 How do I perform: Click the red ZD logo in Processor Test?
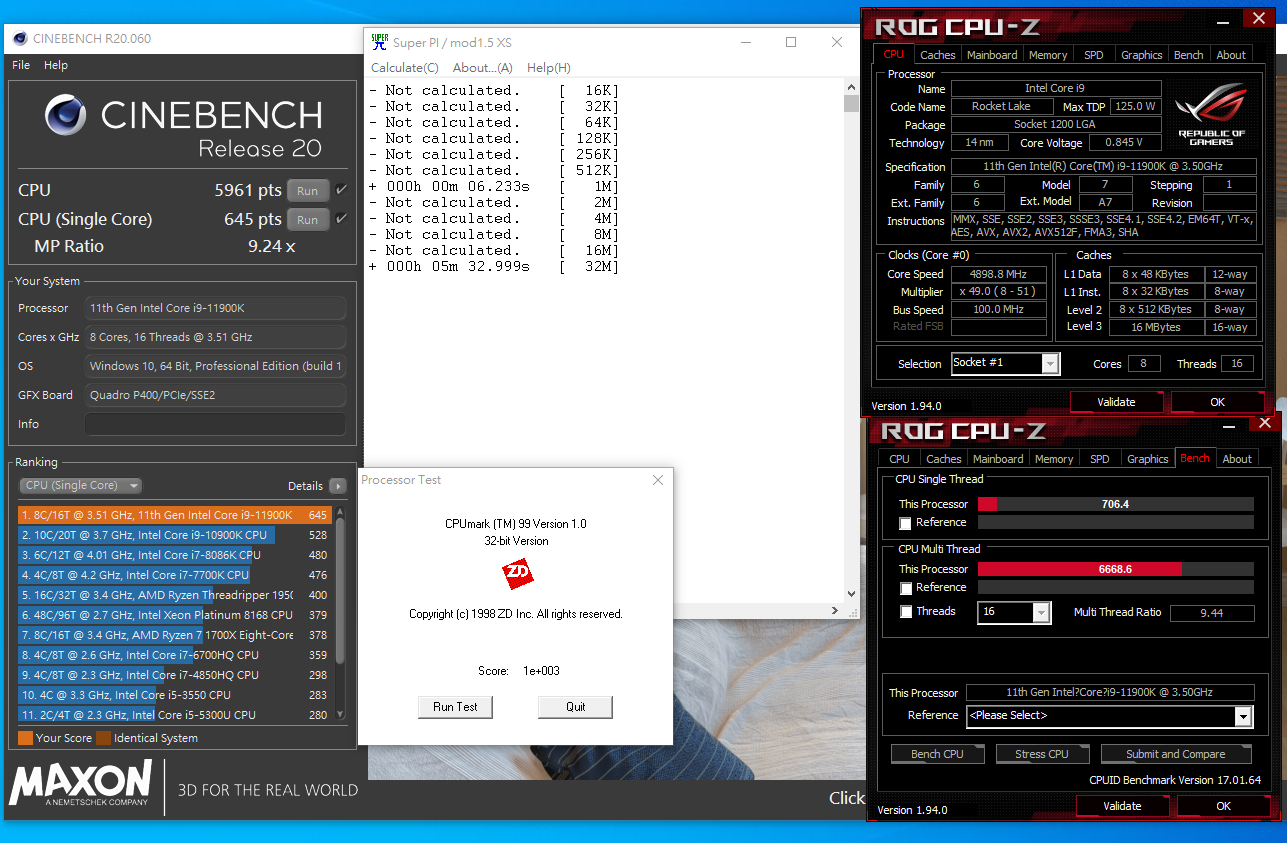pos(517,574)
